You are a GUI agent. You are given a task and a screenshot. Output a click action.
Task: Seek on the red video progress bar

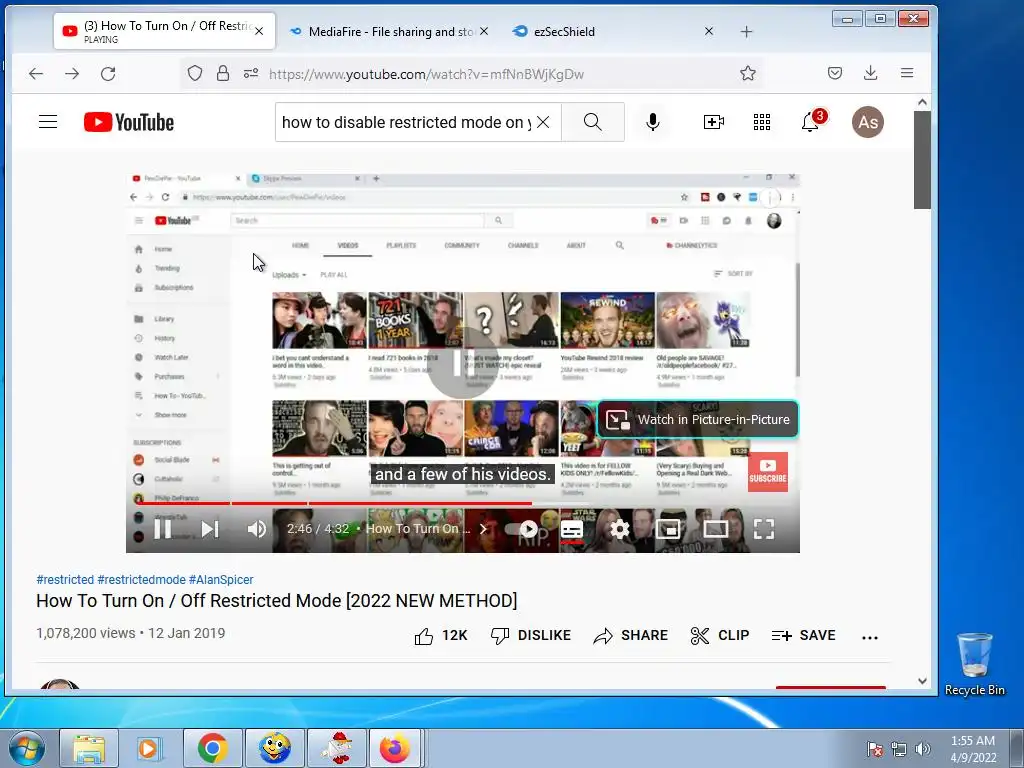click(462, 503)
